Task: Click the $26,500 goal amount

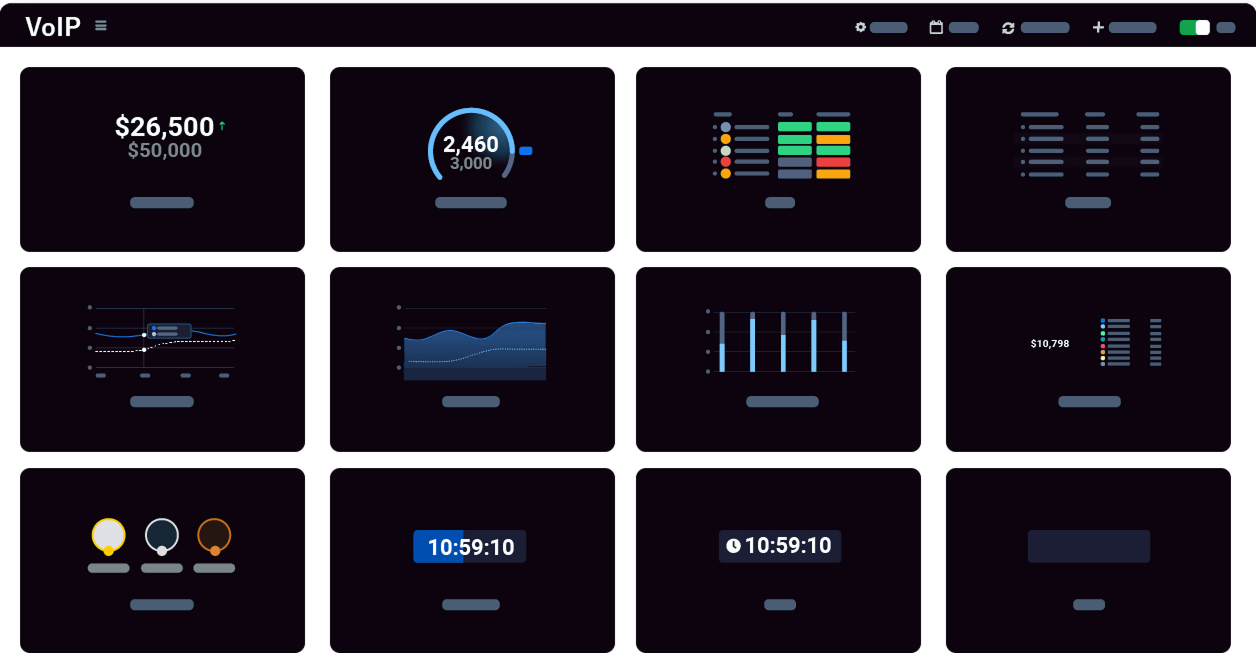Action: pos(163,127)
